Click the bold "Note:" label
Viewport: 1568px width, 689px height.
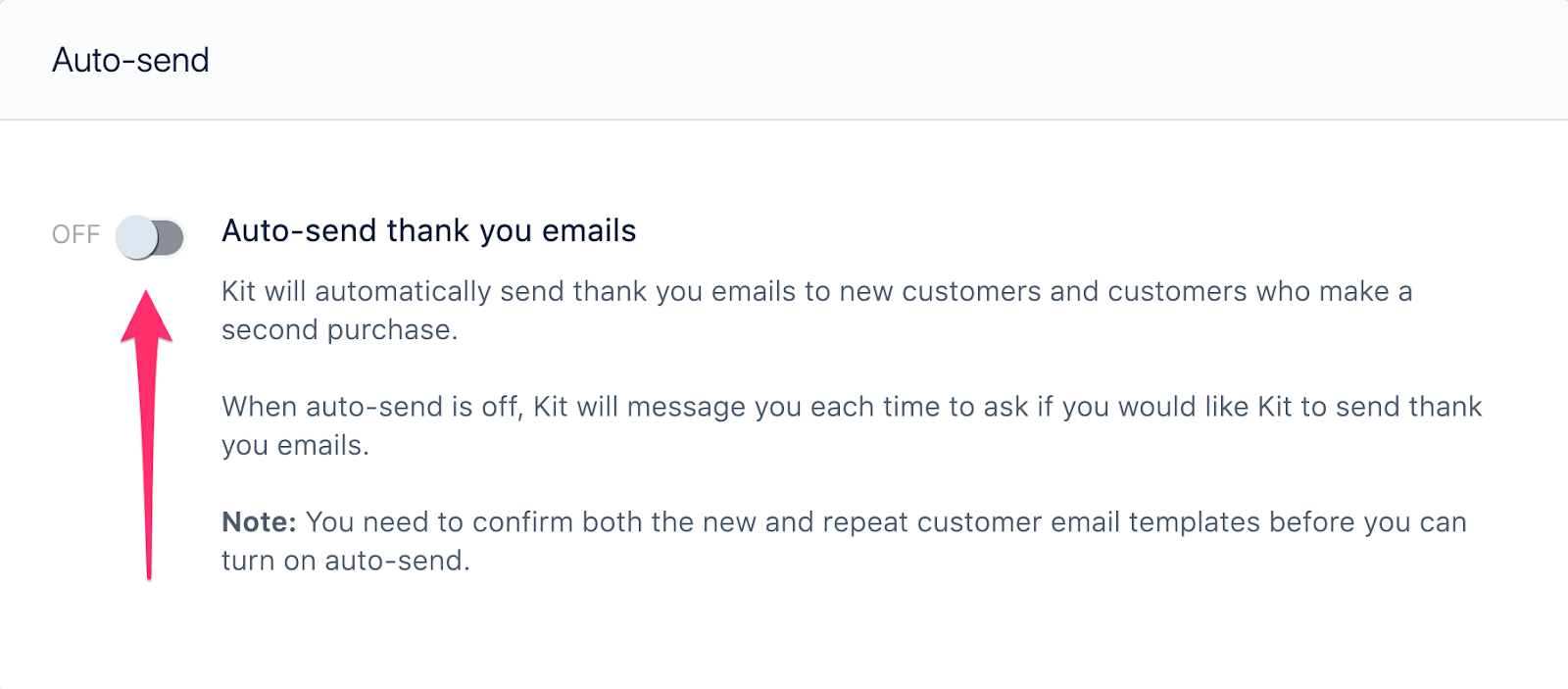(x=259, y=522)
